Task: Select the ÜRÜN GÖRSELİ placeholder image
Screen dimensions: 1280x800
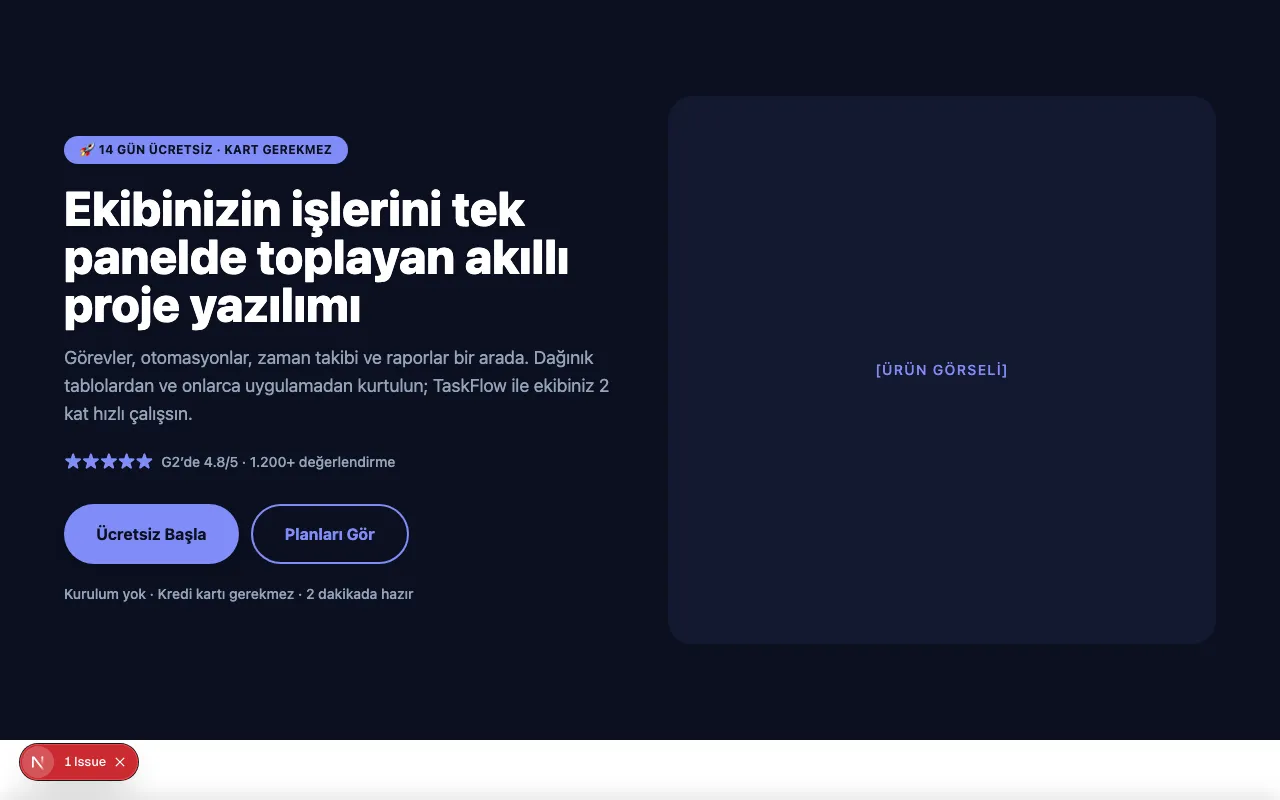Action: click(942, 370)
